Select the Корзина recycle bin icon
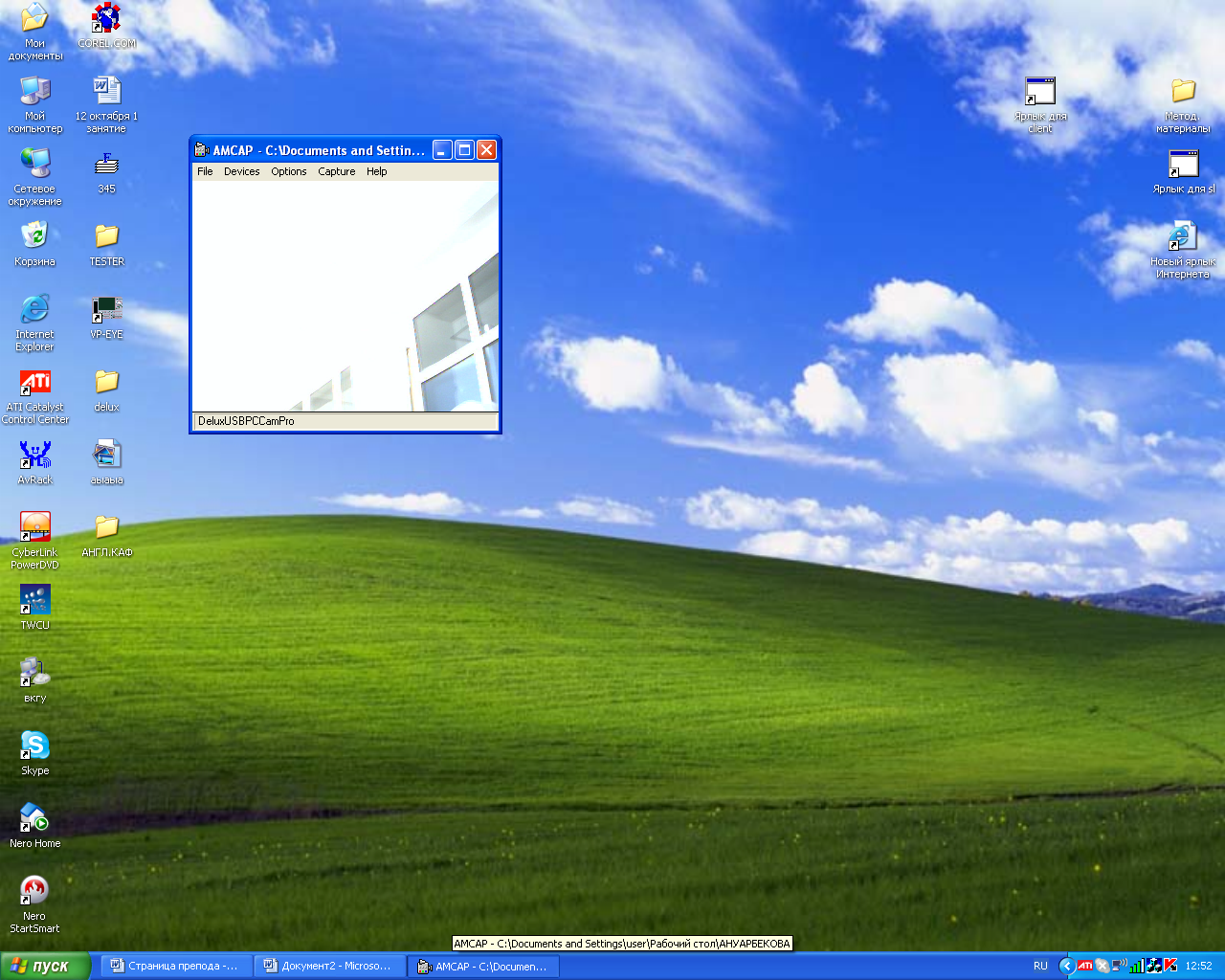This screenshot has width=1225, height=980. pyautogui.click(x=35, y=244)
